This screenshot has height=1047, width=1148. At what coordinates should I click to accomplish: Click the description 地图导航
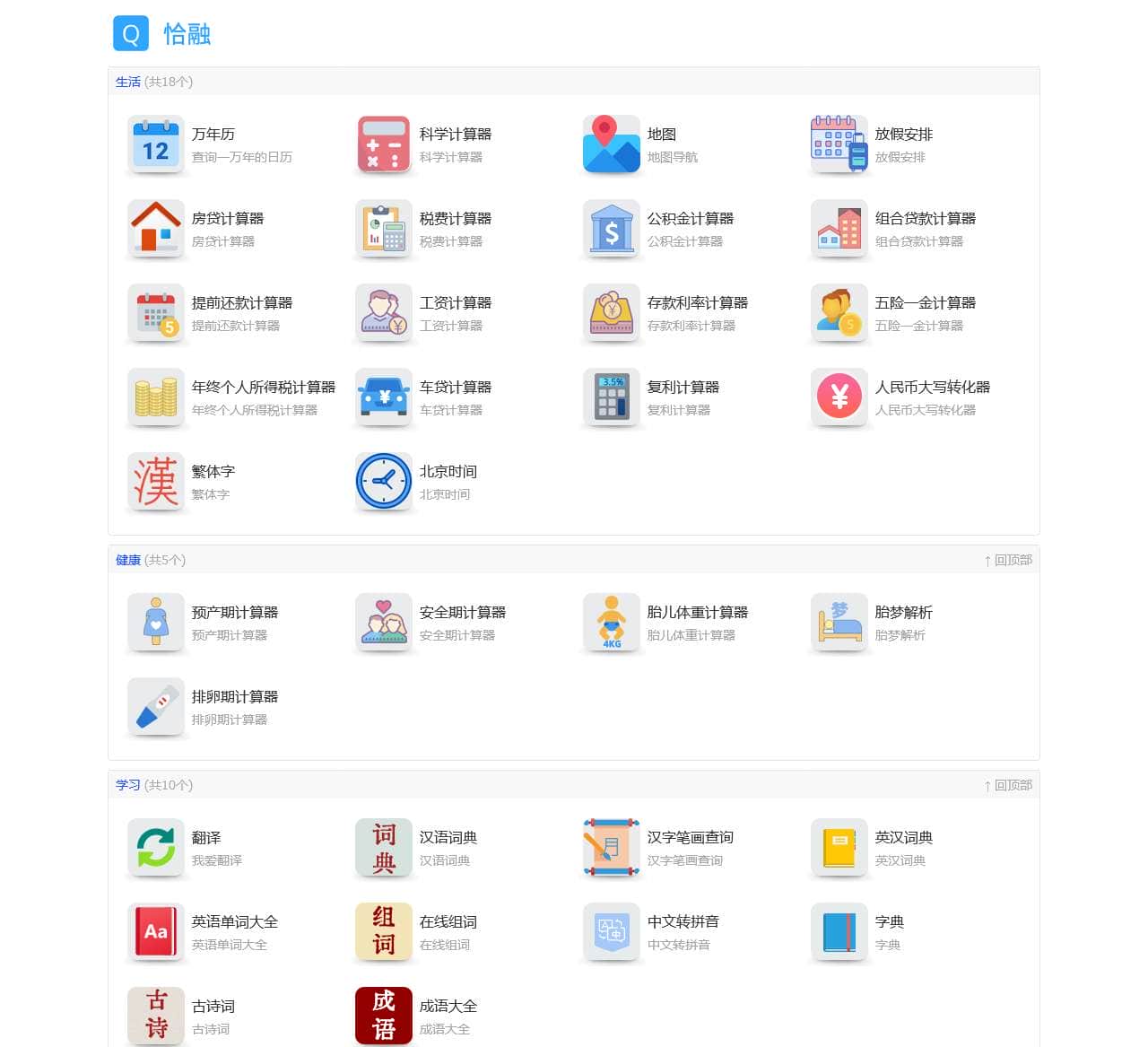(x=673, y=157)
